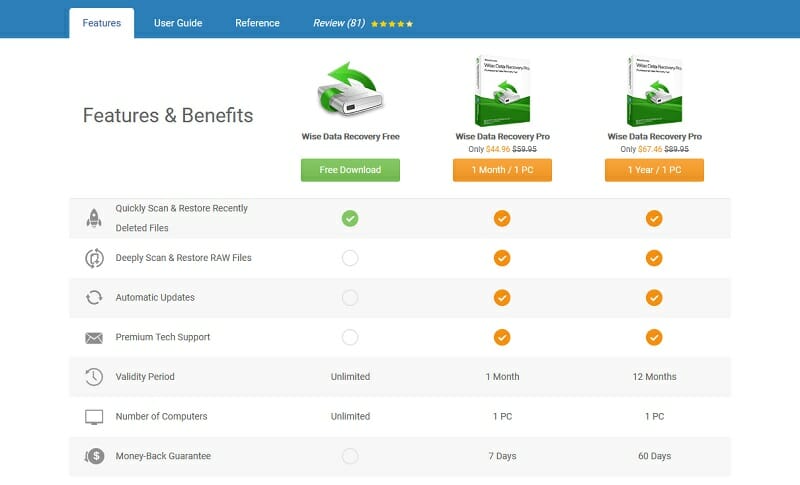Click 1 Year Pro checkmark for Tech Support

654,337
